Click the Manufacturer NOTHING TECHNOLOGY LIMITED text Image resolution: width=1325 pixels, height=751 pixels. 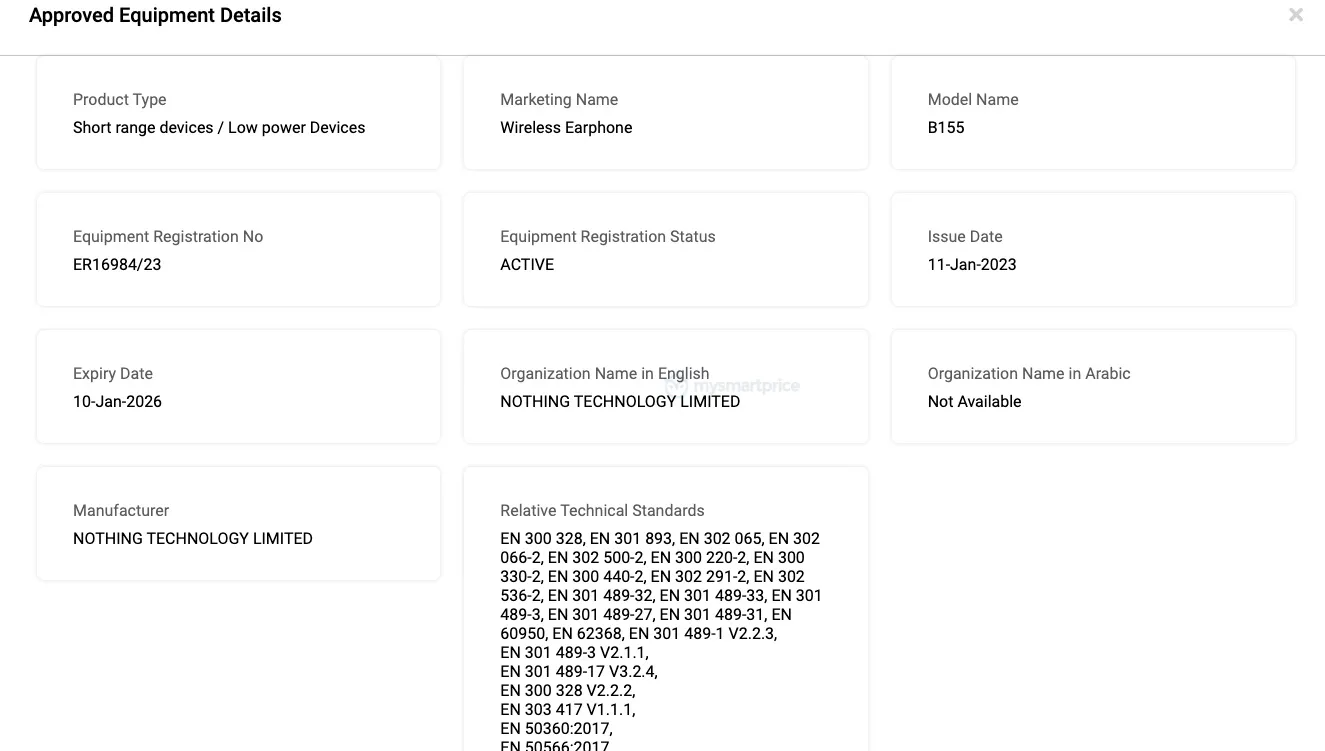[193, 538]
